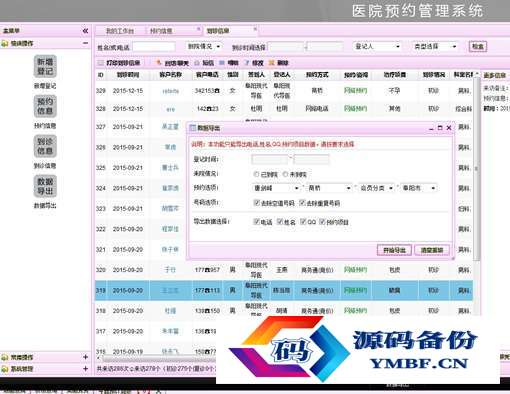Open the 阜阳市 dropdown in export dialog
Screen dimensions: 510x394
pyautogui.click(x=419, y=188)
